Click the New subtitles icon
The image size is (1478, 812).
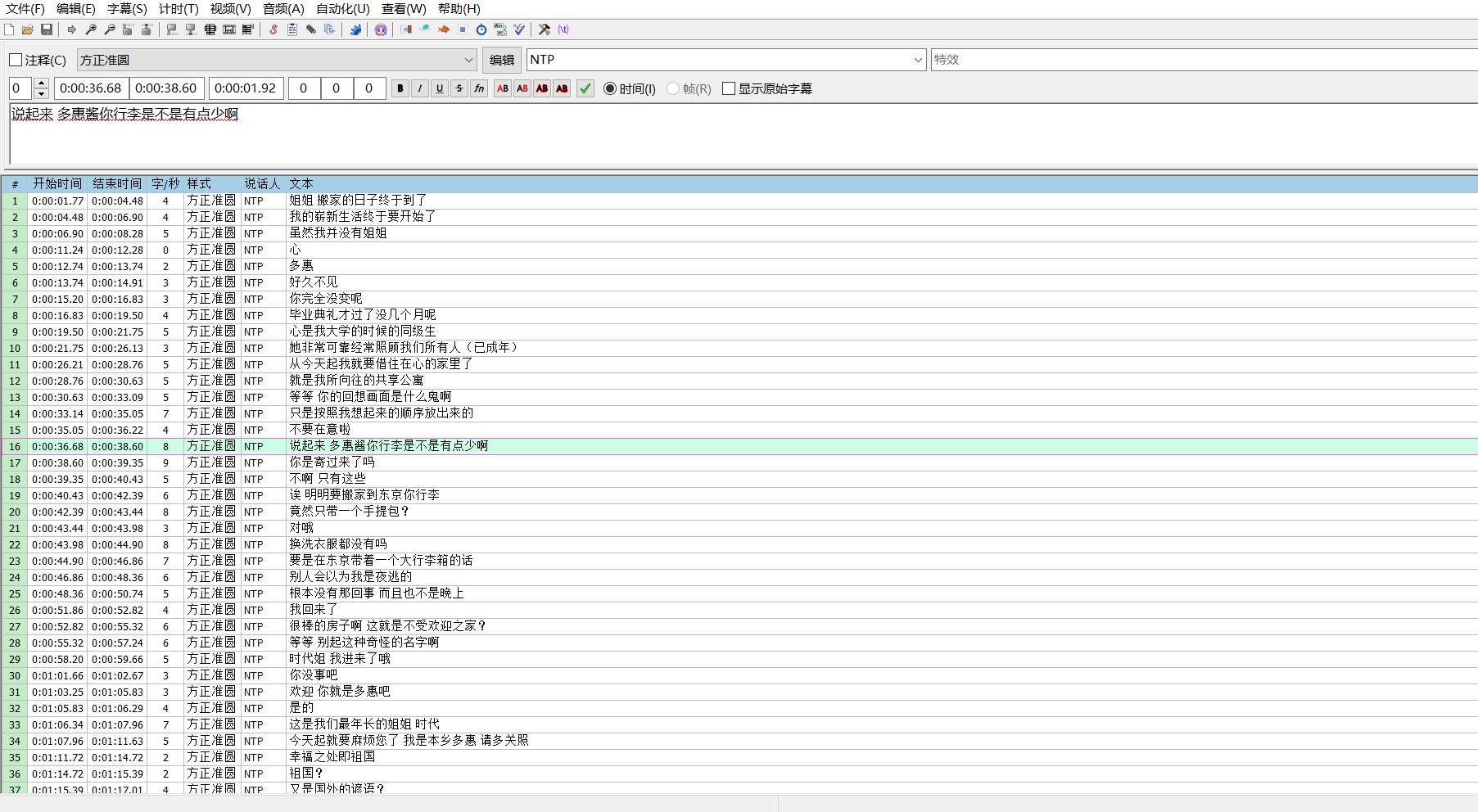click(x=9, y=29)
